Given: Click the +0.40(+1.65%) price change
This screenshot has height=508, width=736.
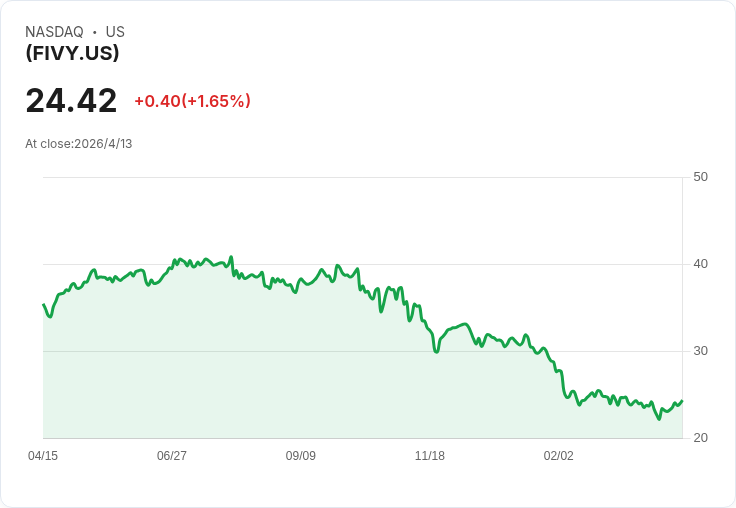Looking at the screenshot, I should (x=192, y=101).
